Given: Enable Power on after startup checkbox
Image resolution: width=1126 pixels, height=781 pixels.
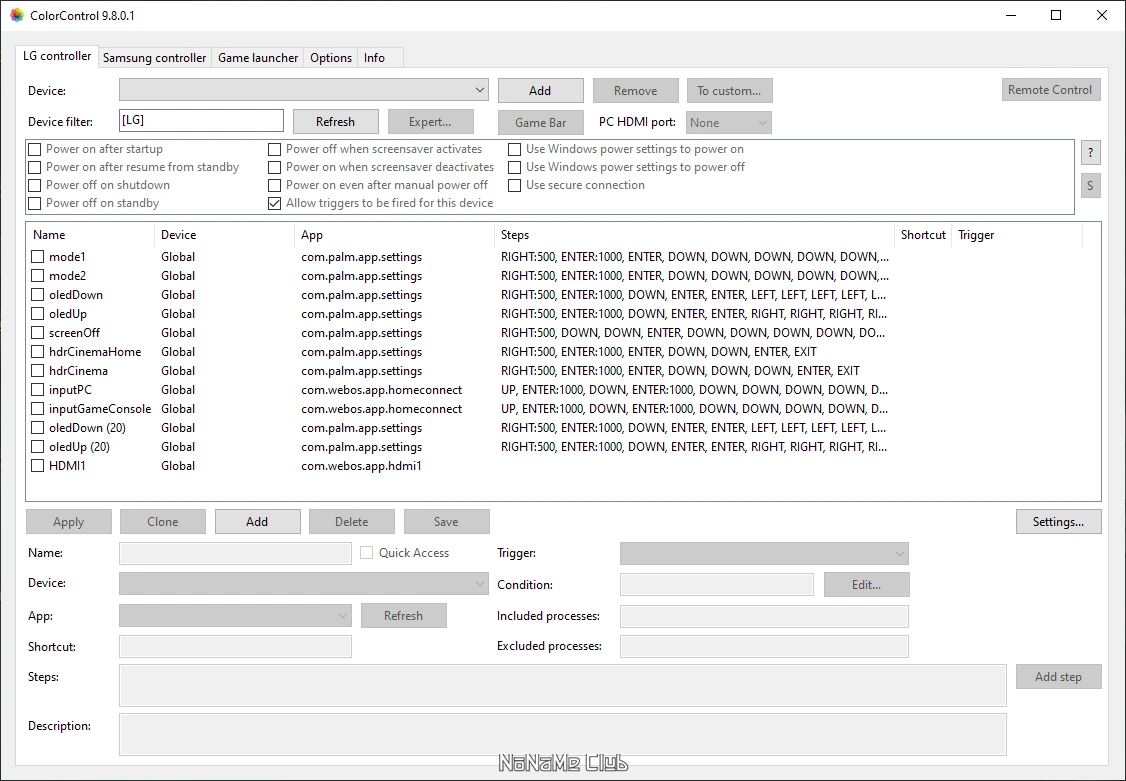Looking at the screenshot, I should tap(34, 149).
